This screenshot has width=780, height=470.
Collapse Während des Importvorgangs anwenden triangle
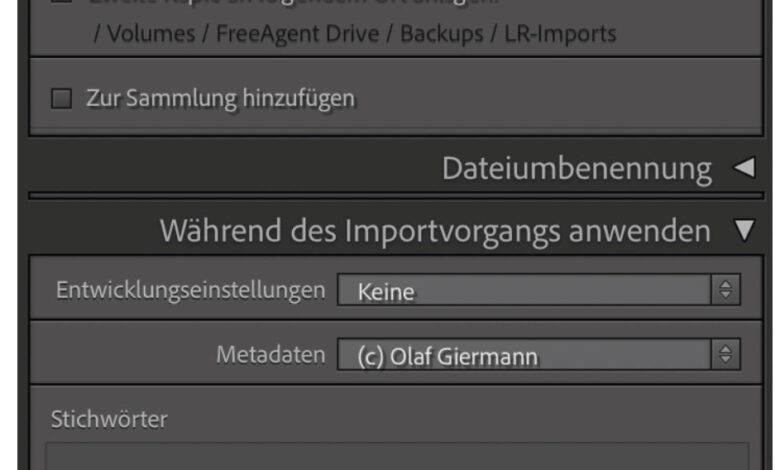744,230
